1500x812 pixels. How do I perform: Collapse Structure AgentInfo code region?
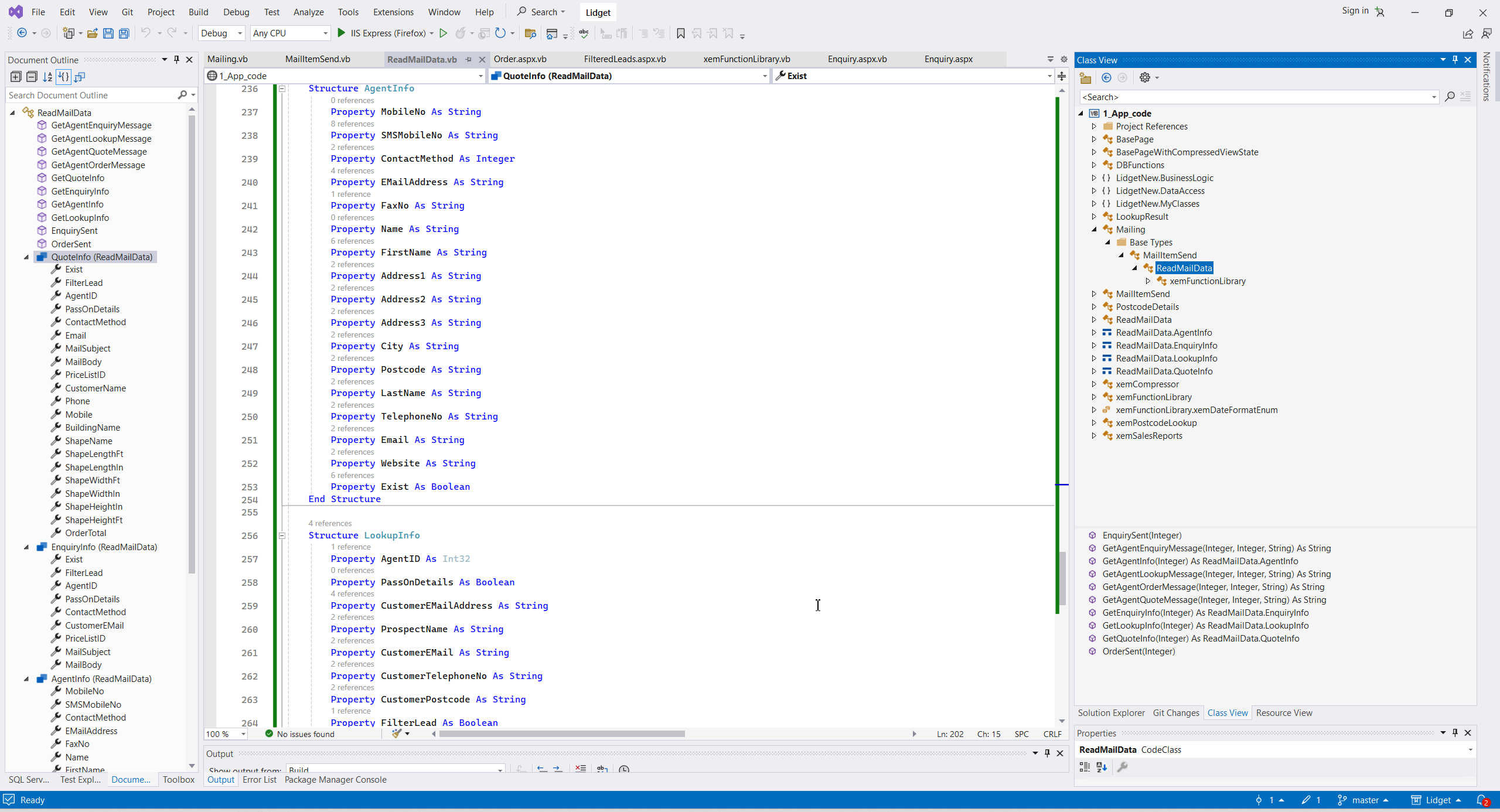click(x=282, y=88)
